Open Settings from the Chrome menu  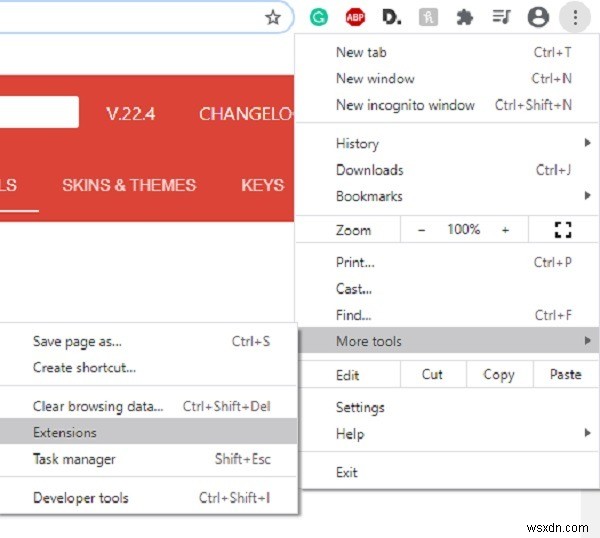(448, 407)
